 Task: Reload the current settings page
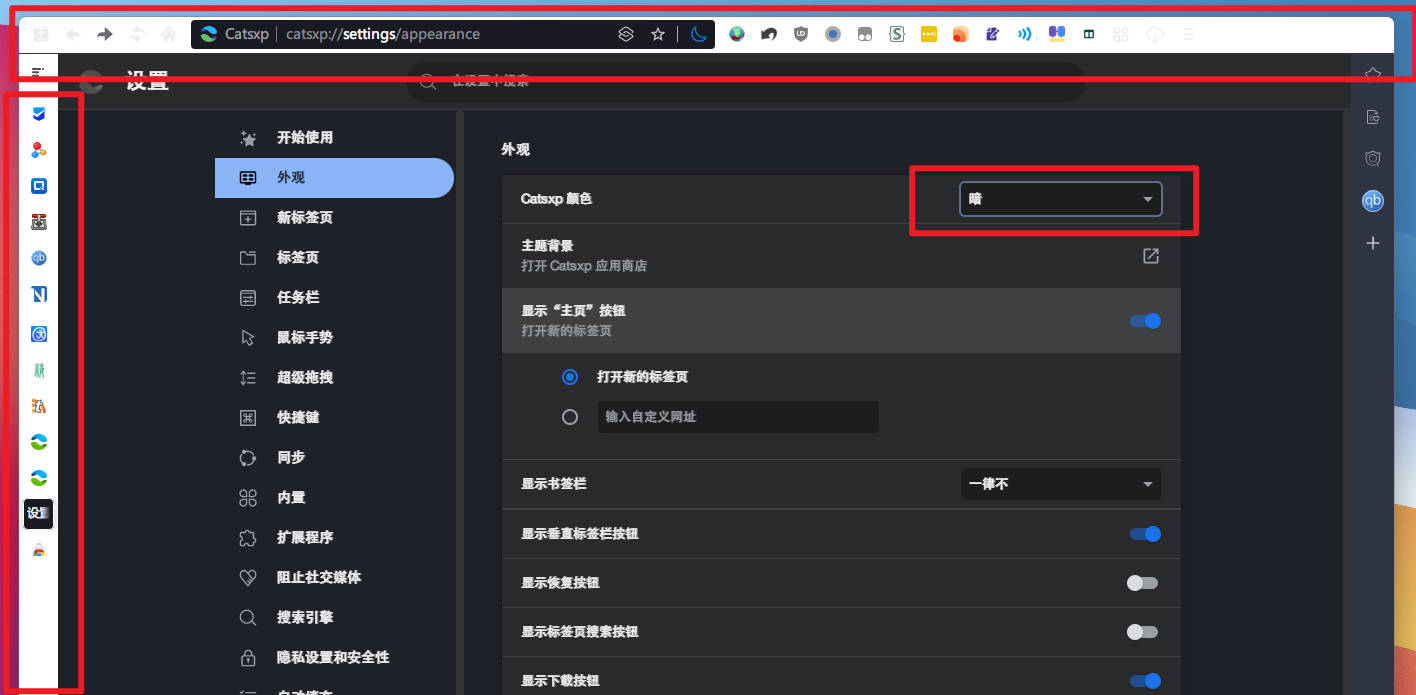pos(136,34)
